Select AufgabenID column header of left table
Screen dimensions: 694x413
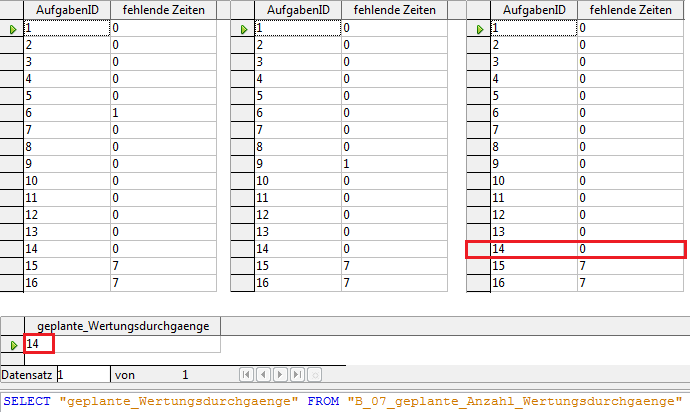coord(66,10)
